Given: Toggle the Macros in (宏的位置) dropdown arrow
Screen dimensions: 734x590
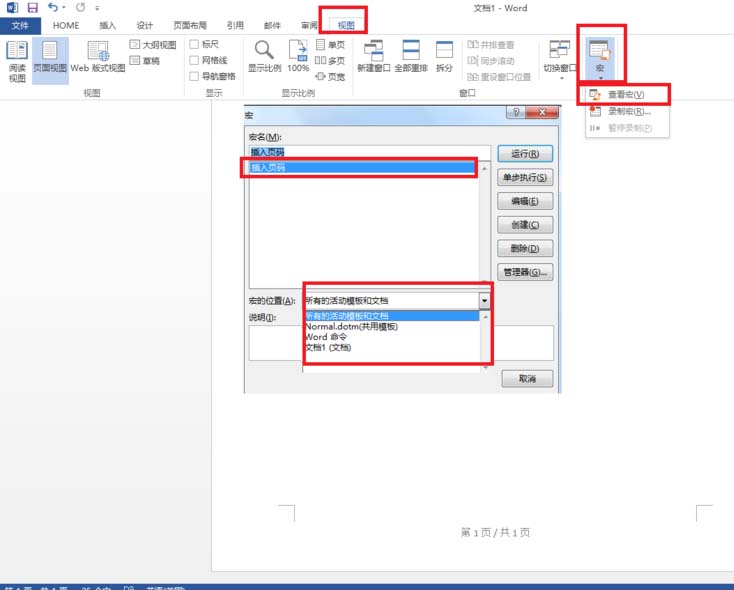Looking at the screenshot, I should 484,301.
